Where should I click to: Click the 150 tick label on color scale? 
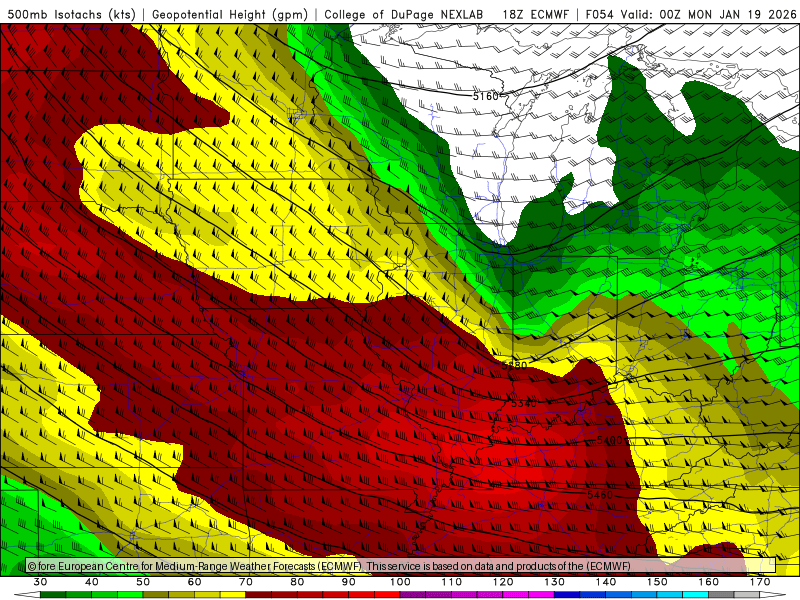(657, 582)
